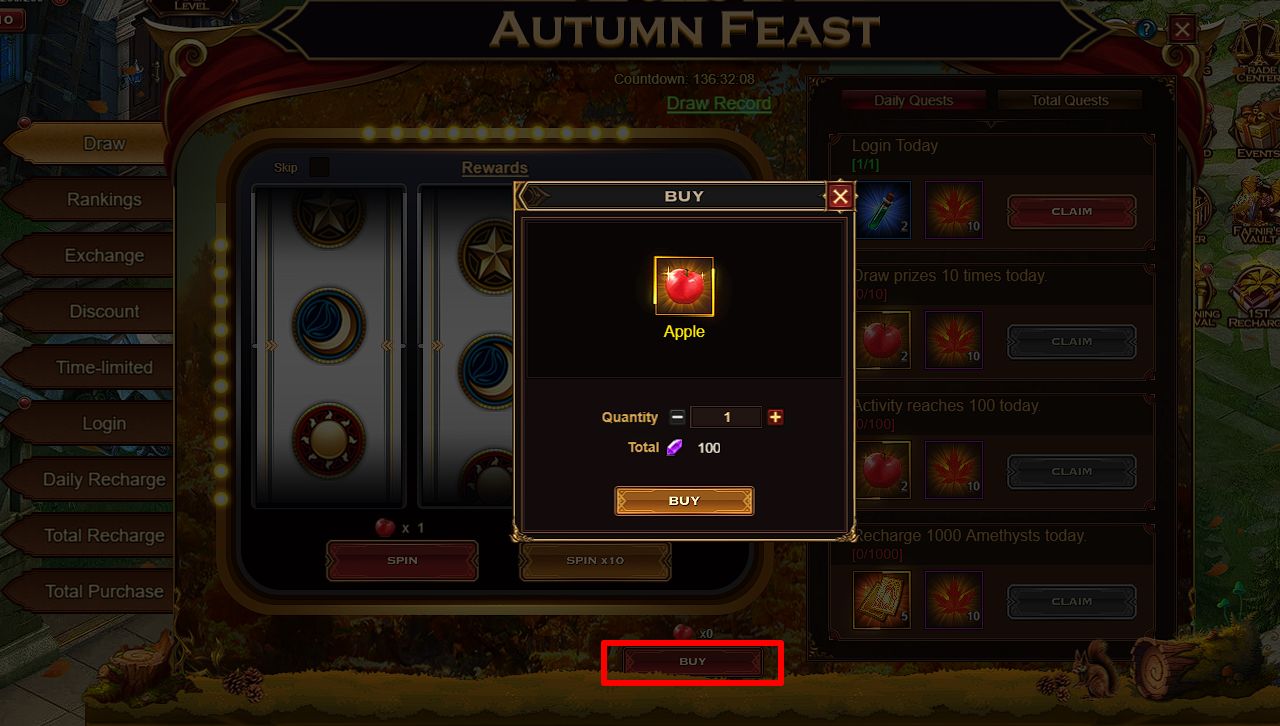Click the amethyst gem icon beside Total
The image size is (1280, 726).
(x=676, y=447)
